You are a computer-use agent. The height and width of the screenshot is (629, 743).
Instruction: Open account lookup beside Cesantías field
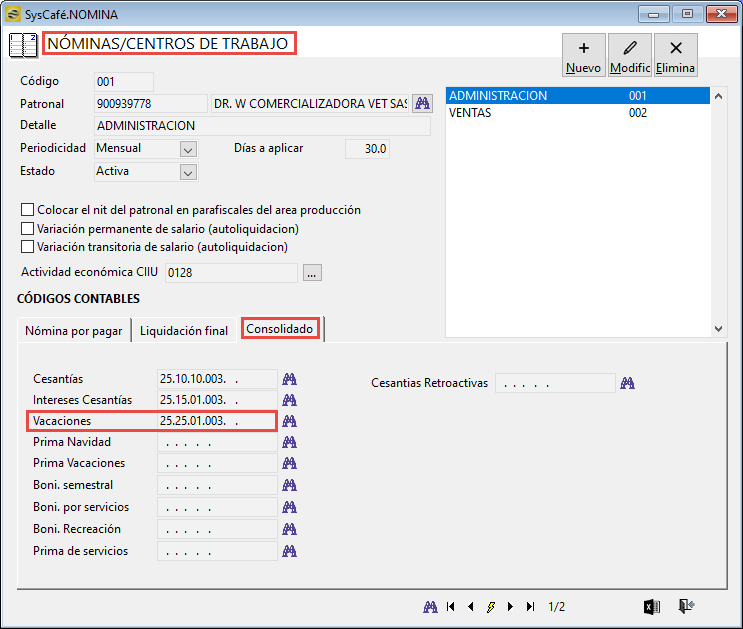[x=290, y=379]
